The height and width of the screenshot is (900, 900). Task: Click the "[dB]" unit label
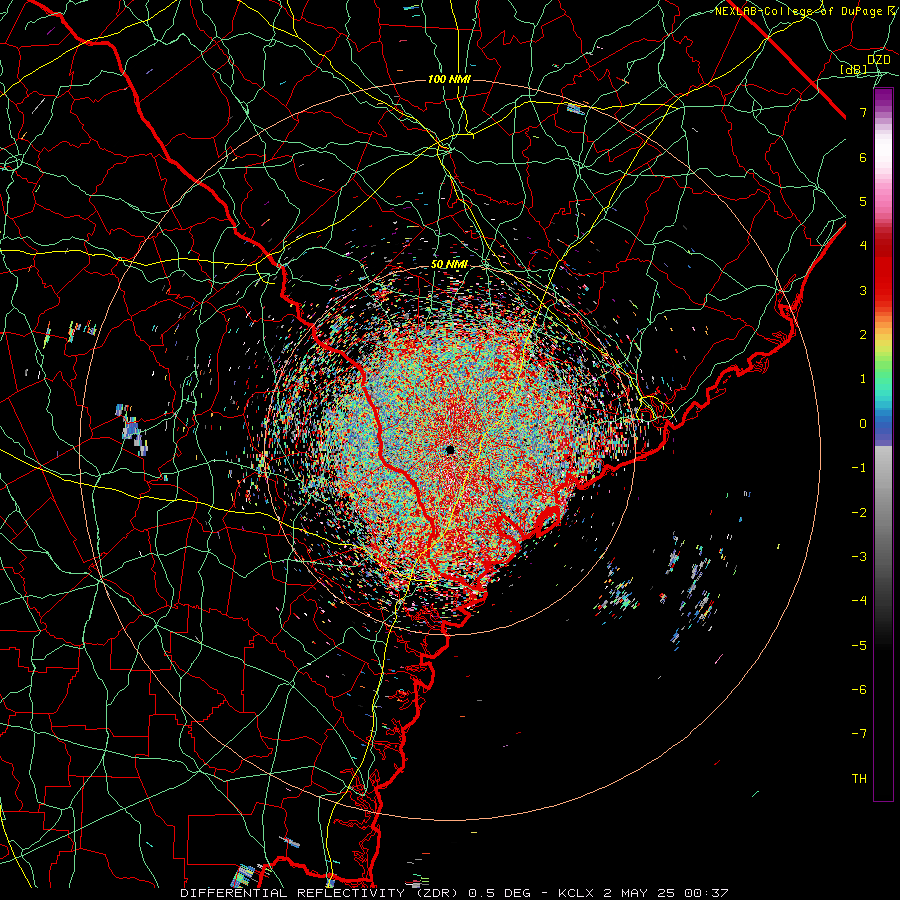tap(854, 70)
